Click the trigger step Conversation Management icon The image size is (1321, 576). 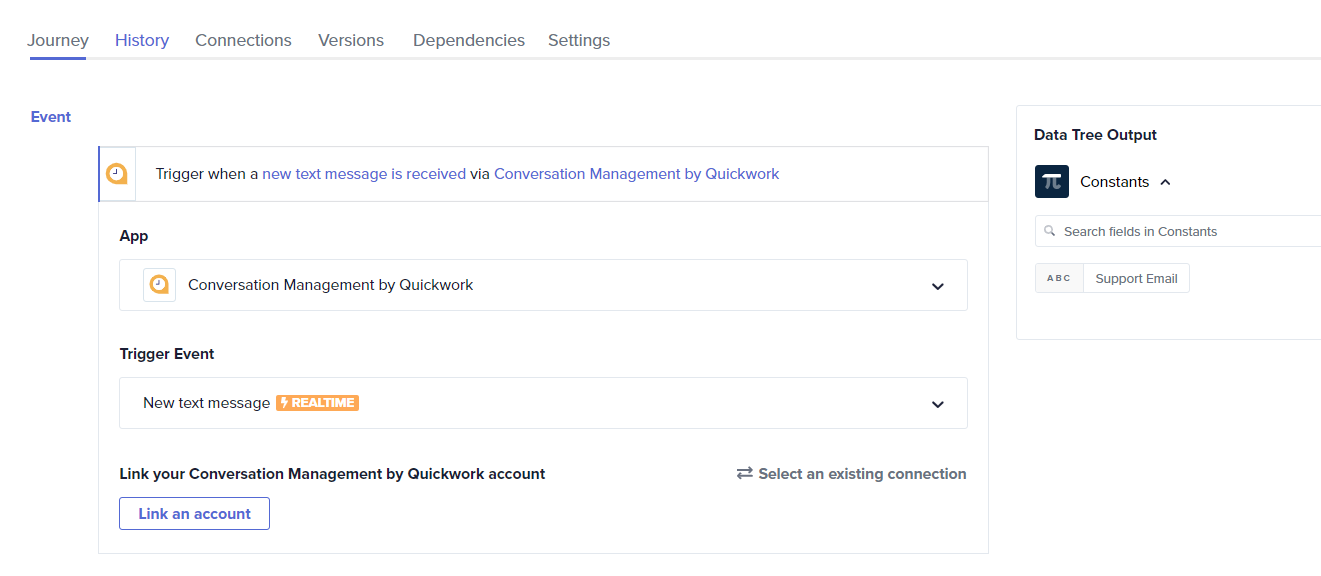click(x=117, y=174)
